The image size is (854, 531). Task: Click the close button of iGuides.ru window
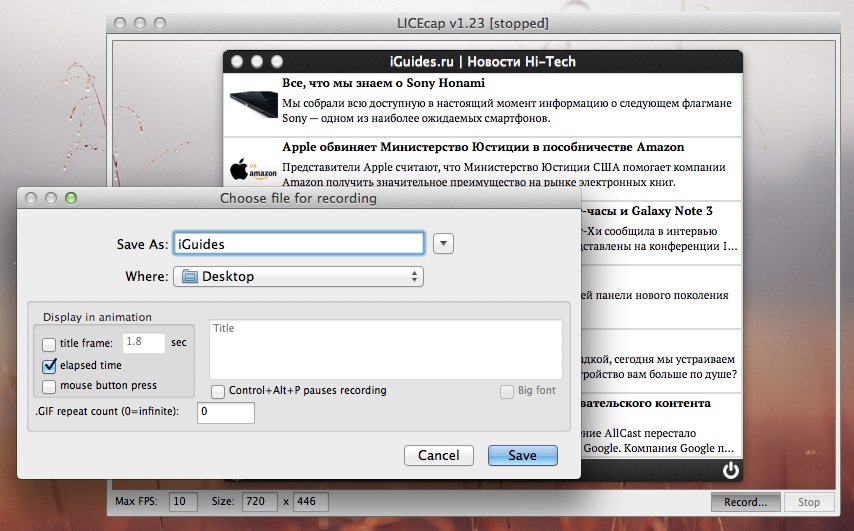237,62
